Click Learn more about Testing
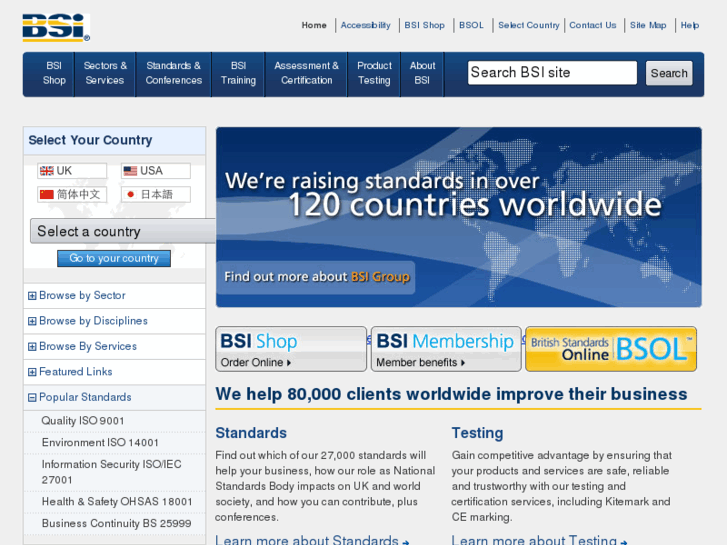Image resolution: width=727 pixels, height=545 pixels. pos(539,540)
